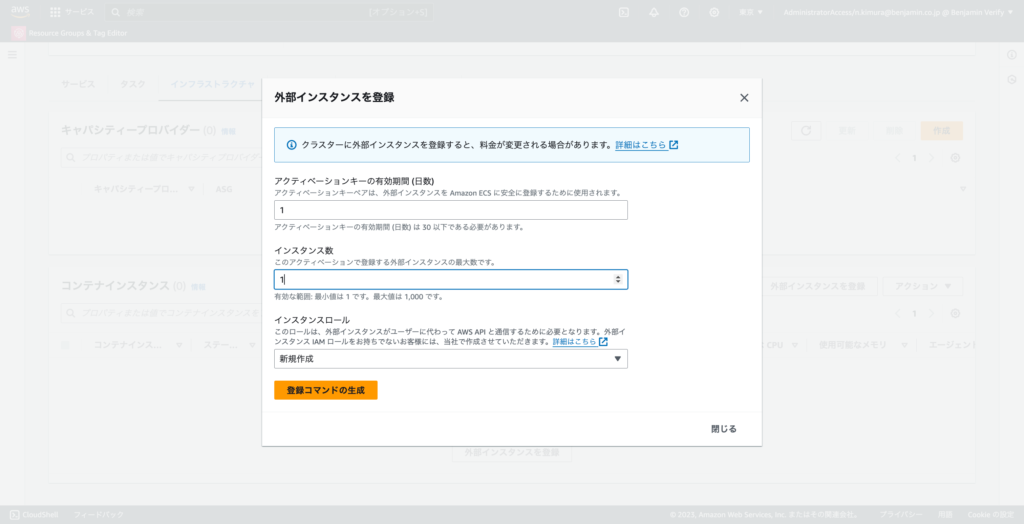Click the refresh button in キャパシティープロバイダー panel
The image size is (1024, 524).
(x=806, y=131)
